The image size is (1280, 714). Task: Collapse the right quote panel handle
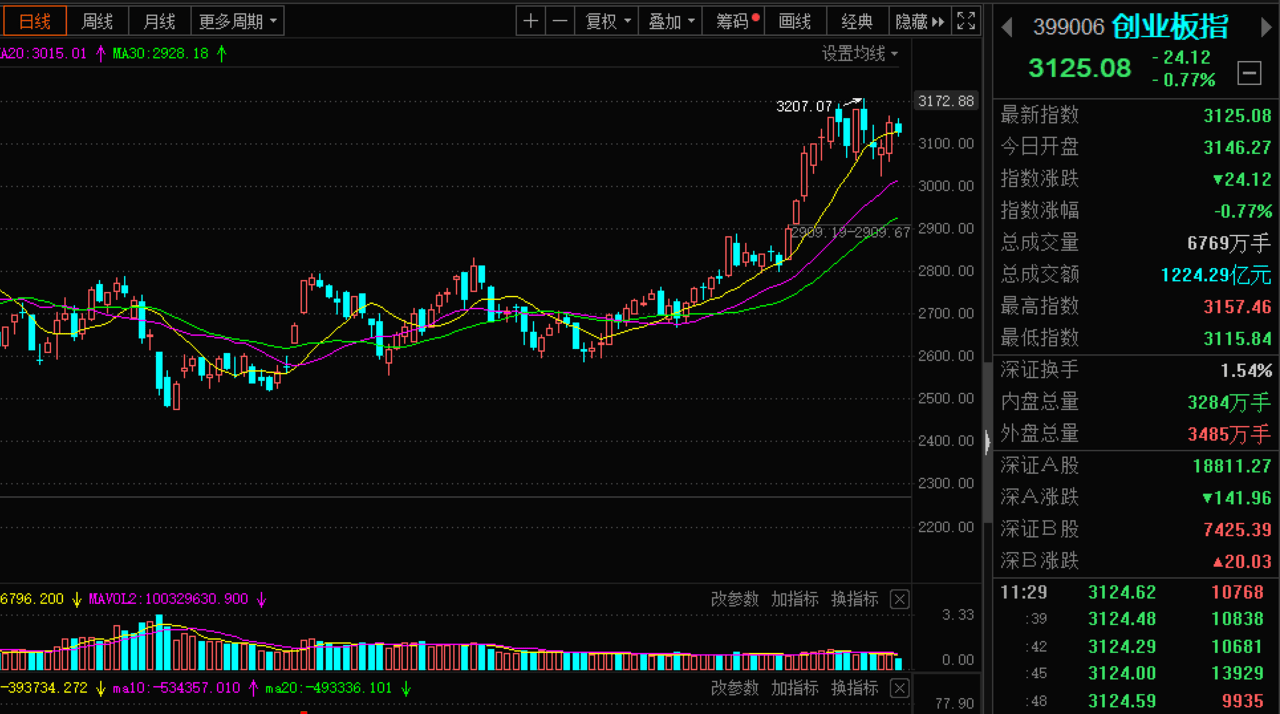987,440
